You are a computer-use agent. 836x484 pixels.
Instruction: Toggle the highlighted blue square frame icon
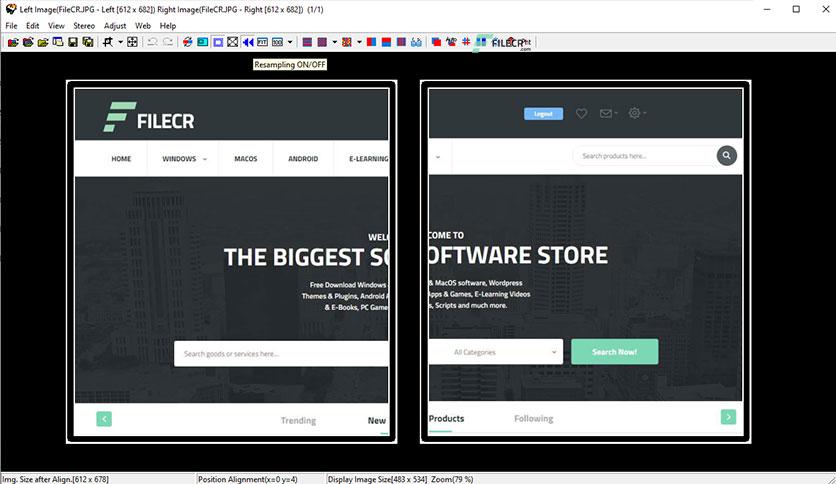[218, 42]
